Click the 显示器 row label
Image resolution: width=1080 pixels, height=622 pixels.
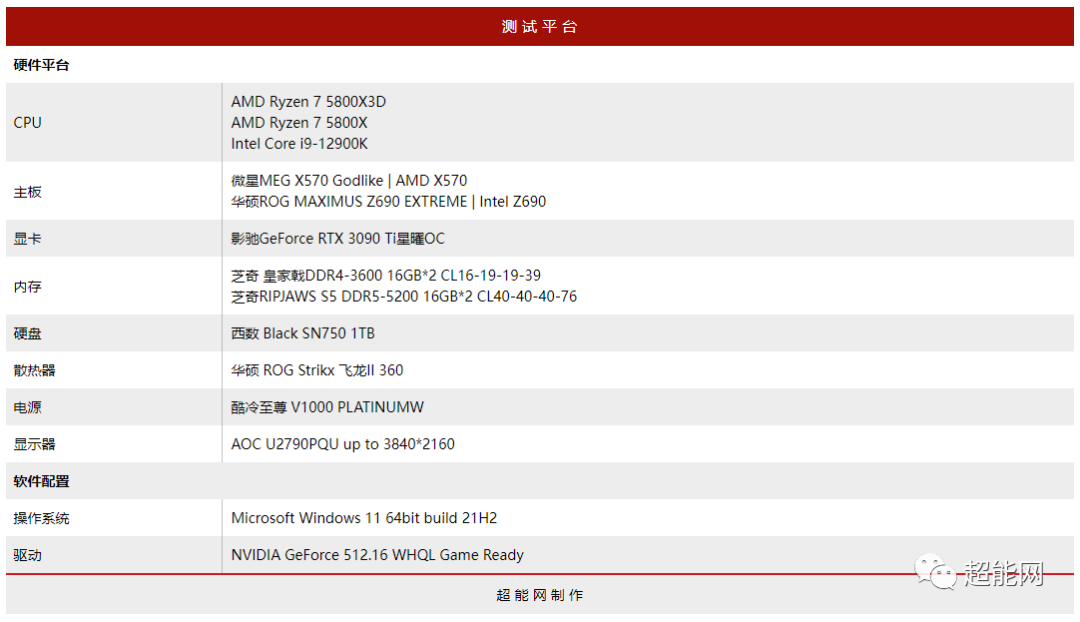tap(34, 444)
